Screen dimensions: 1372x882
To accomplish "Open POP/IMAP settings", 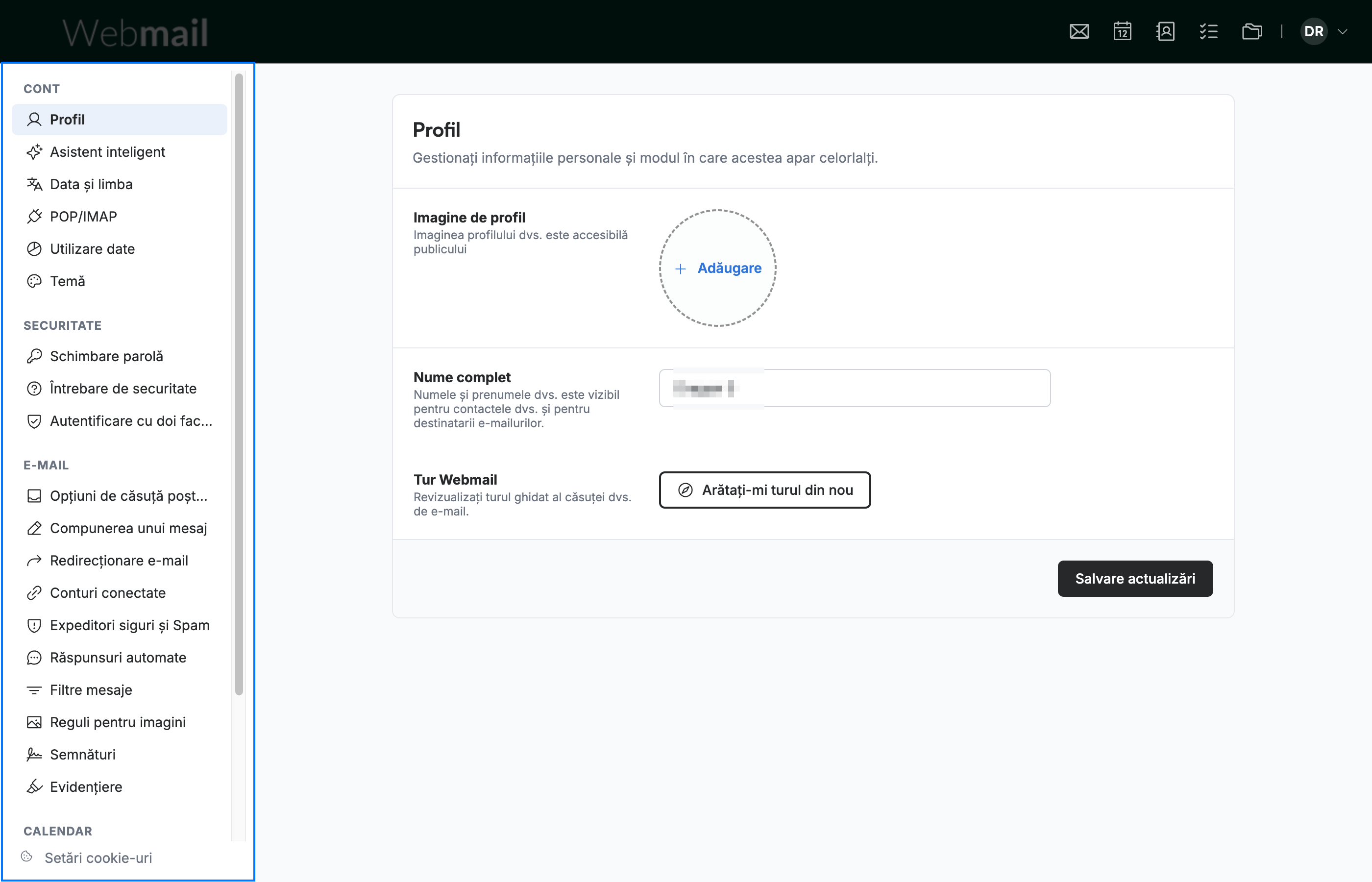I will [120, 217].
